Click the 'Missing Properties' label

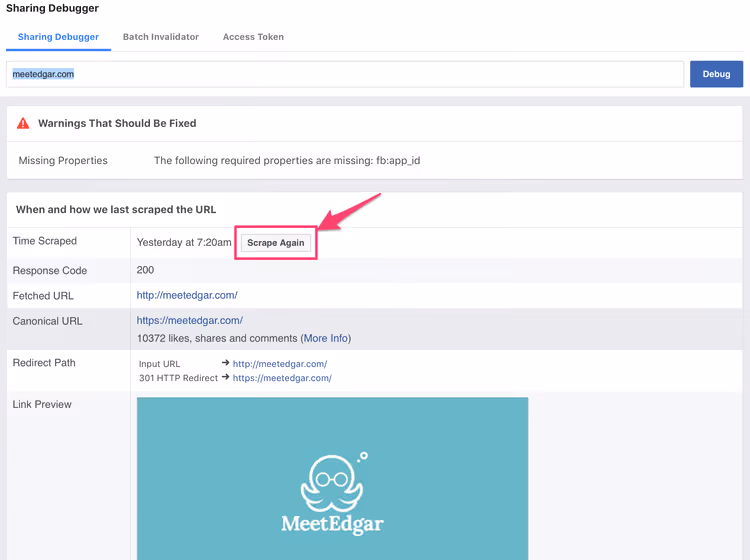pos(63,161)
